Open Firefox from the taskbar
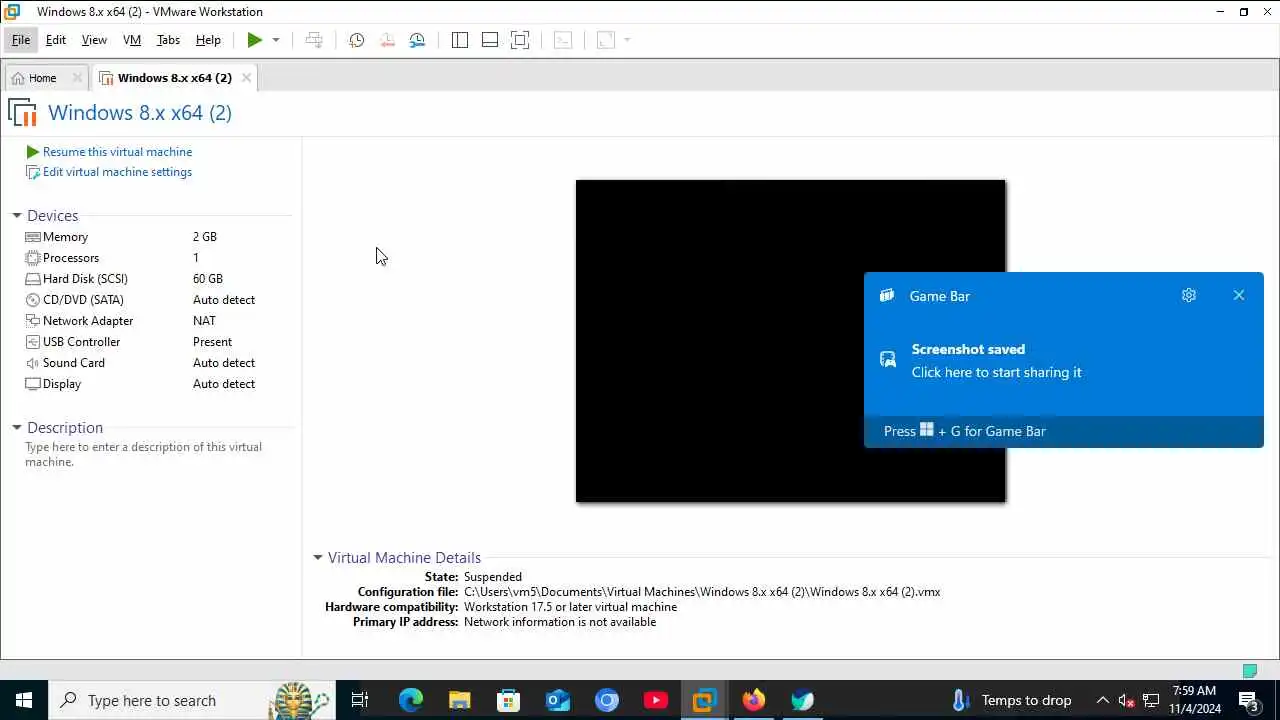This screenshot has width=1280, height=720. point(754,700)
